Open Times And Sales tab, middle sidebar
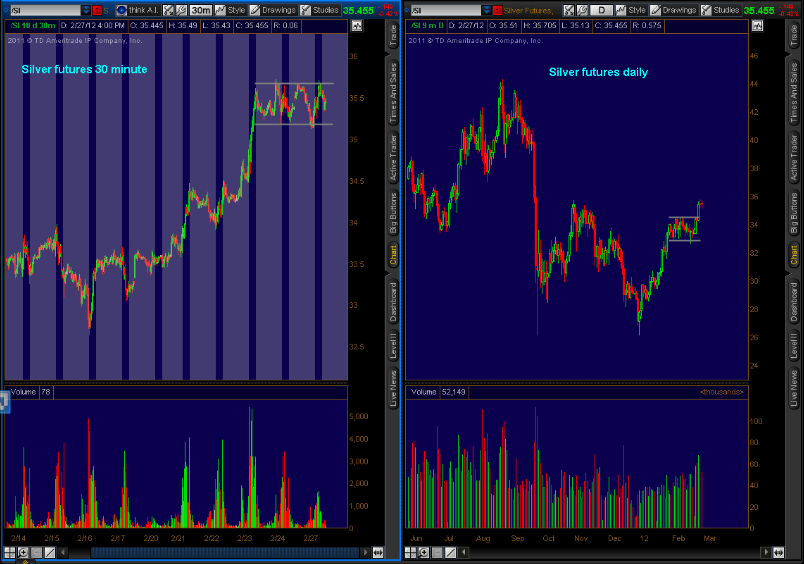The image size is (804, 564). [x=393, y=92]
